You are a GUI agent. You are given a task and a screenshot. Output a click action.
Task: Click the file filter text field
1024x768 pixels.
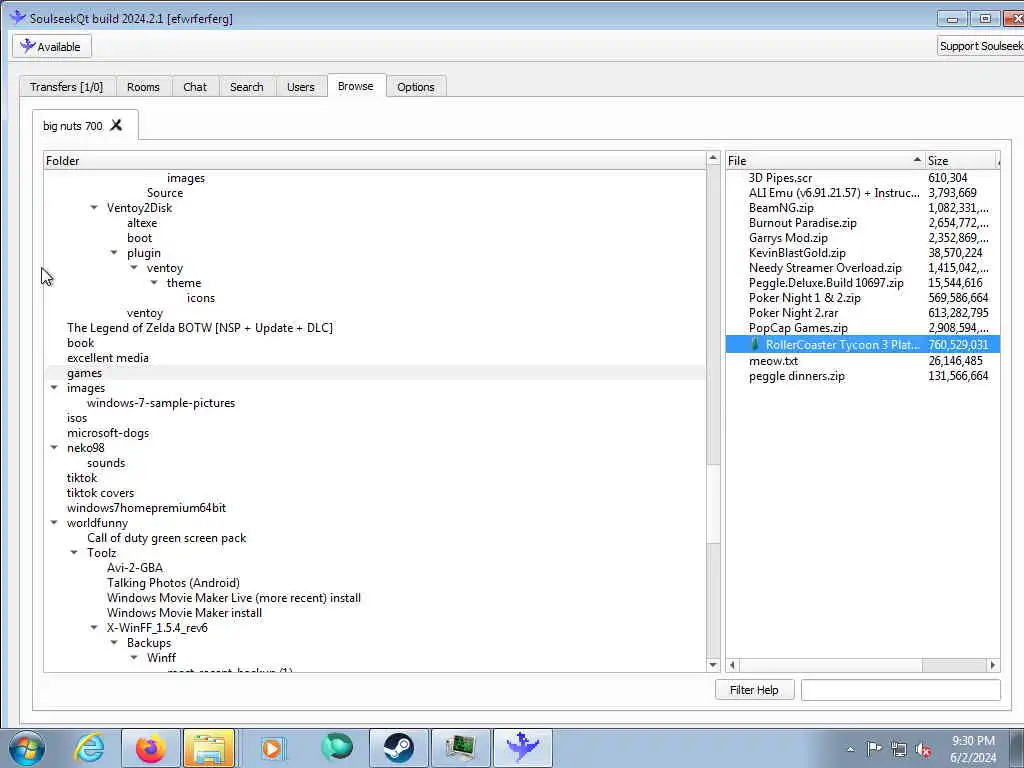[901, 690]
